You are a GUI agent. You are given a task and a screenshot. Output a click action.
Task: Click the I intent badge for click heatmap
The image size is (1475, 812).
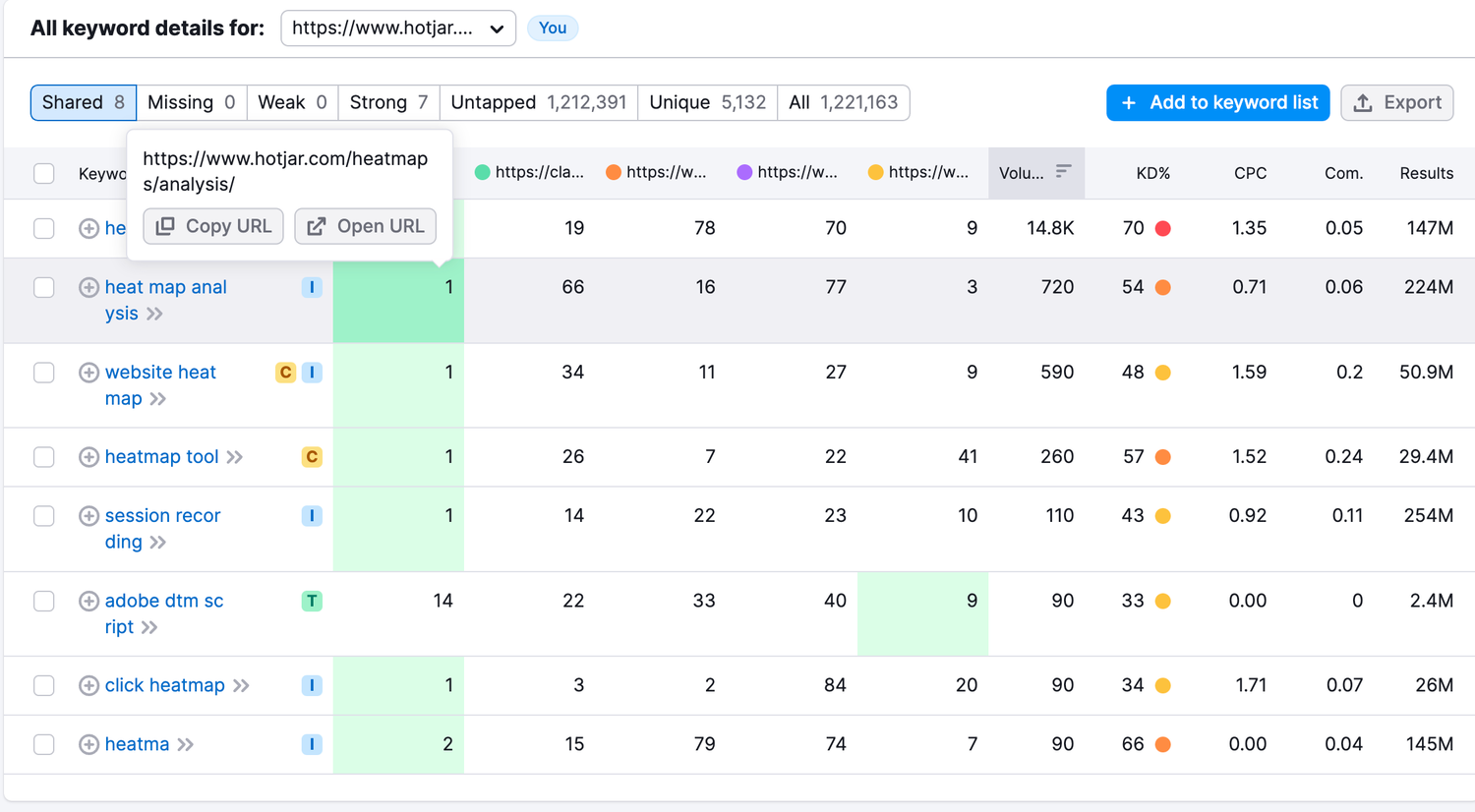(x=312, y=685)
